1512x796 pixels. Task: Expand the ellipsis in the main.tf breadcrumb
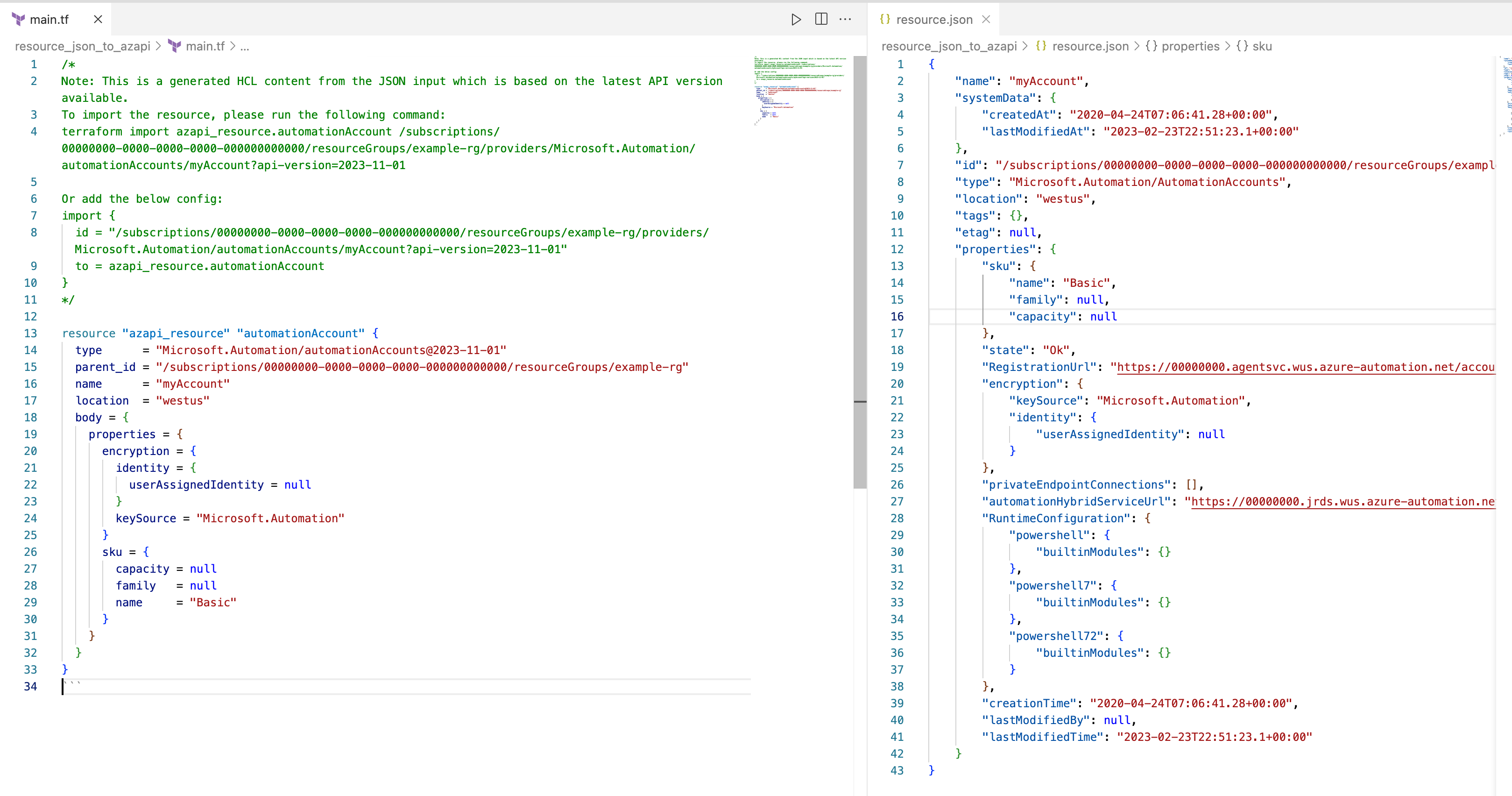tap(245, 46)
